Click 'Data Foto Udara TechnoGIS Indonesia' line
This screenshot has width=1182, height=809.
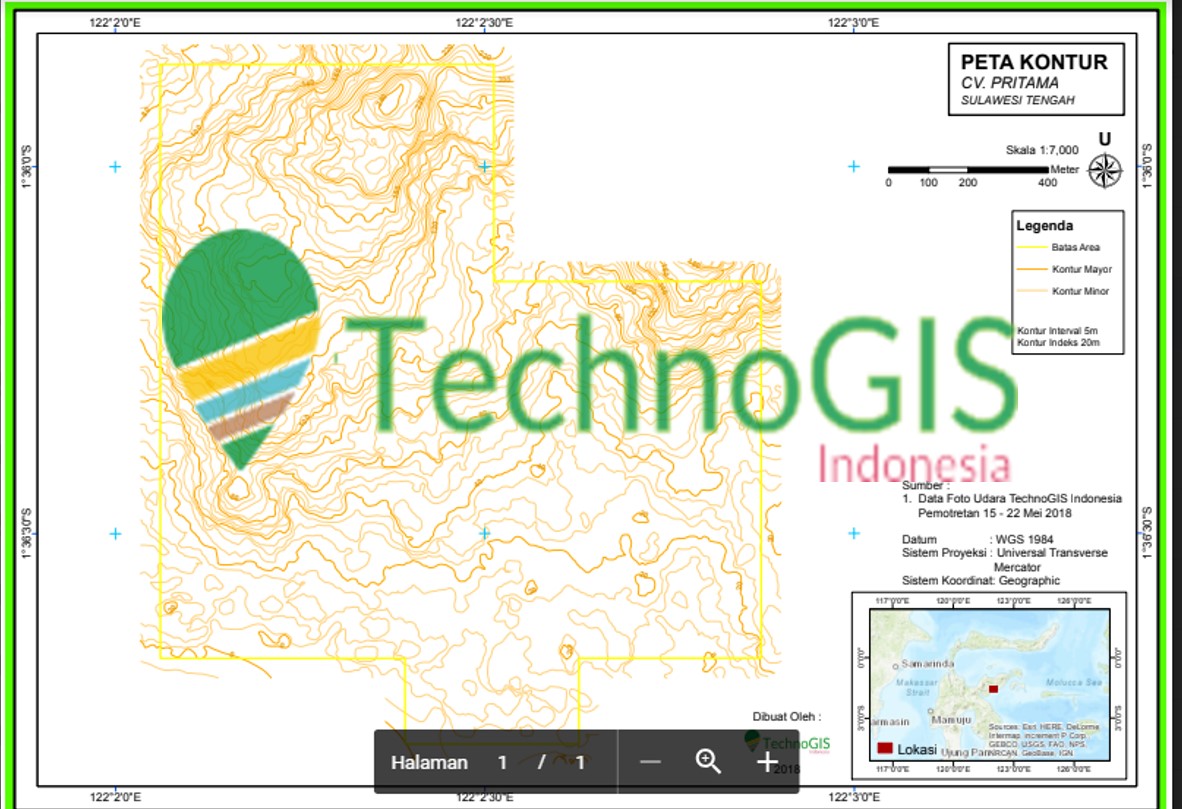1019,498
